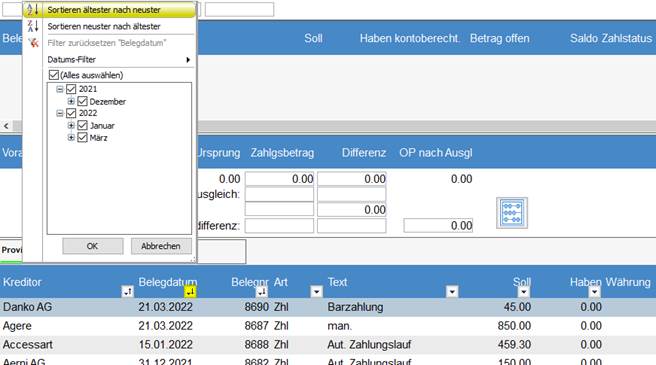The width and height of the screenshot is (656, 365).
Task: Confirm the filter with OK
Action: 92,246
